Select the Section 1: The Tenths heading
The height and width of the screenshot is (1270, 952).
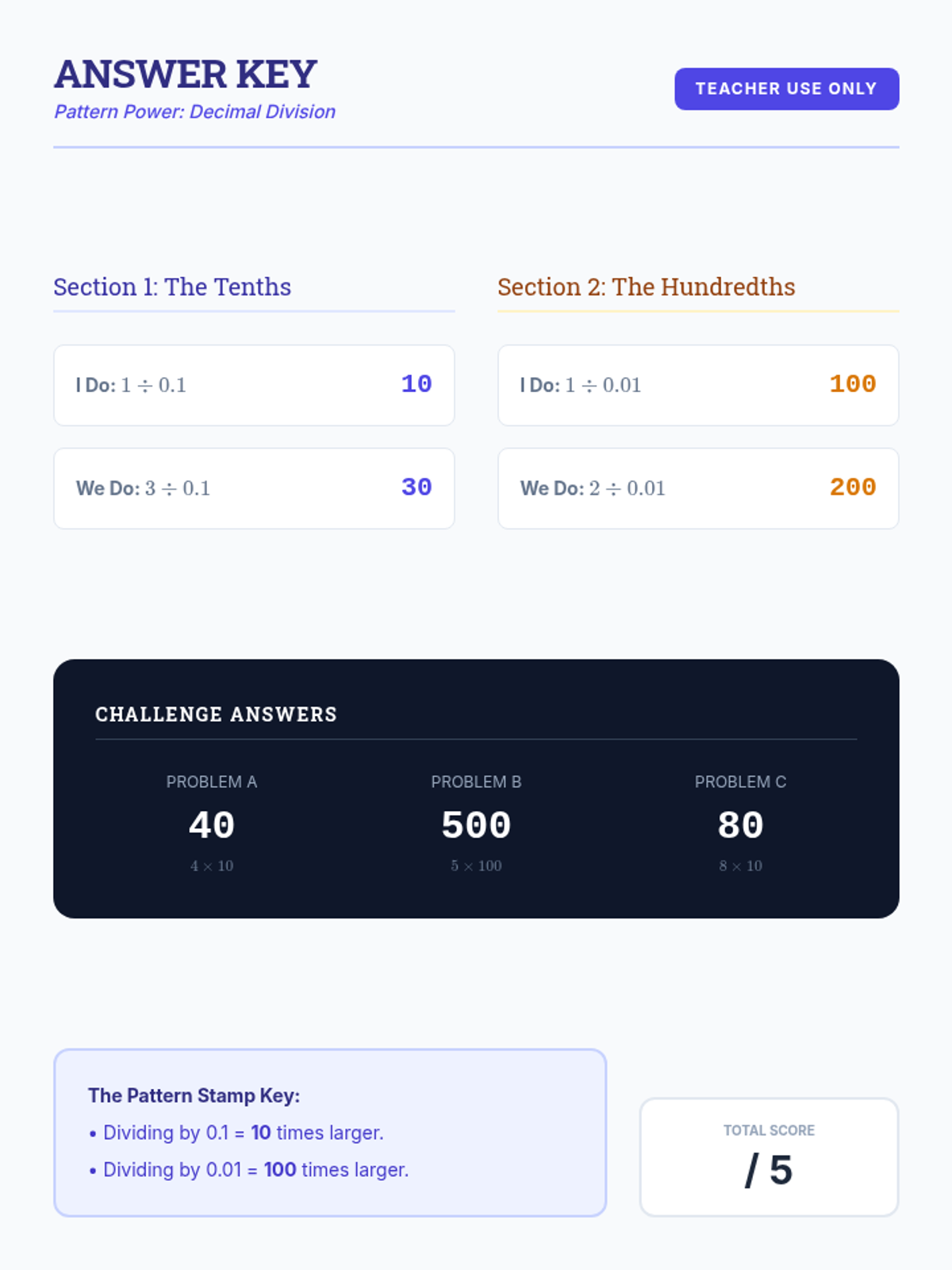(x=172, y=287)
